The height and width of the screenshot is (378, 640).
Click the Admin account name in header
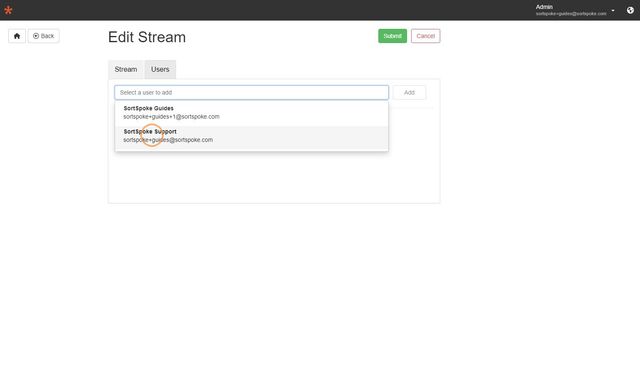coord(544,7)
